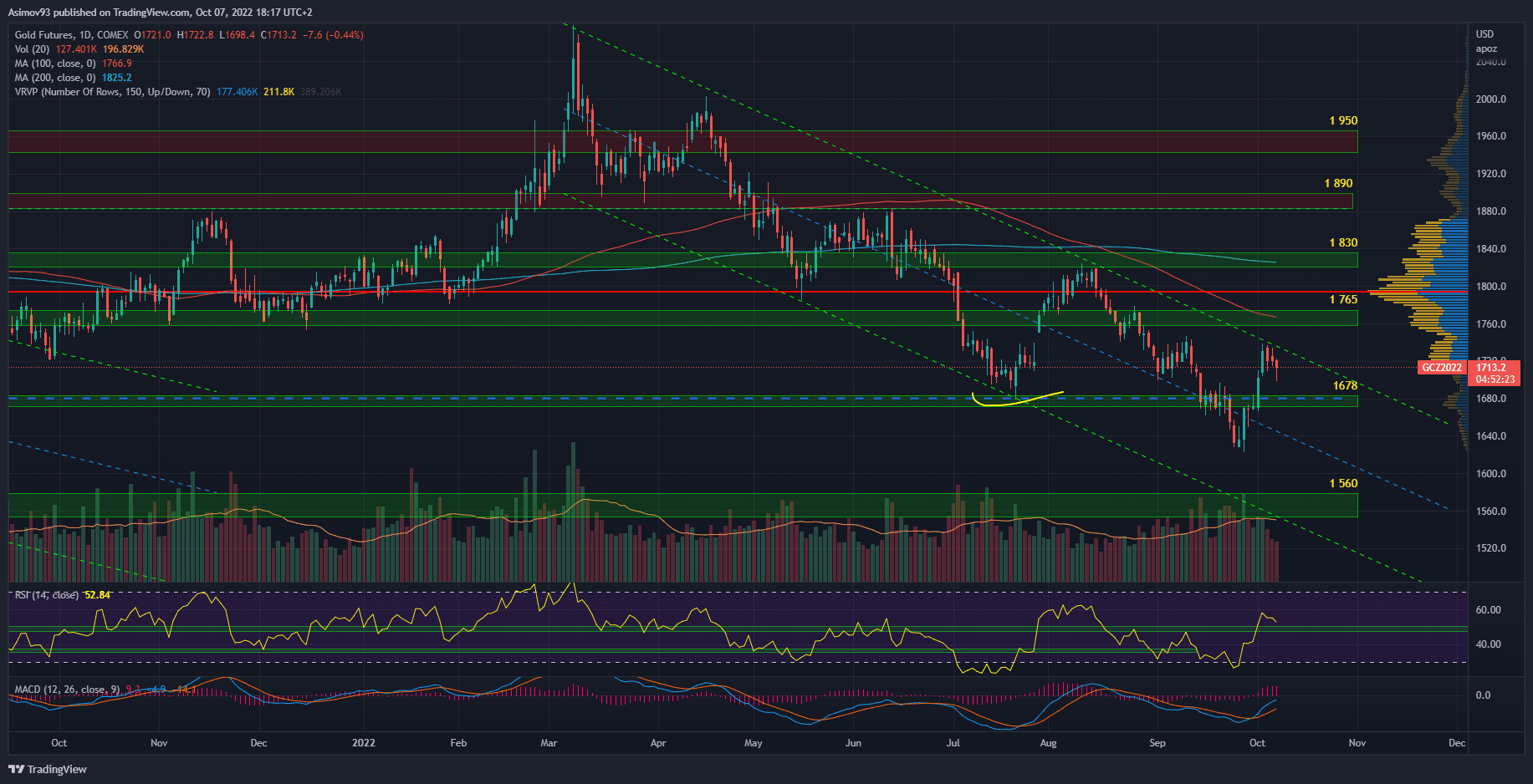Select the MA (100, close, 0) legend
This screenshot has height=784, width=1533.
[55, 64]
